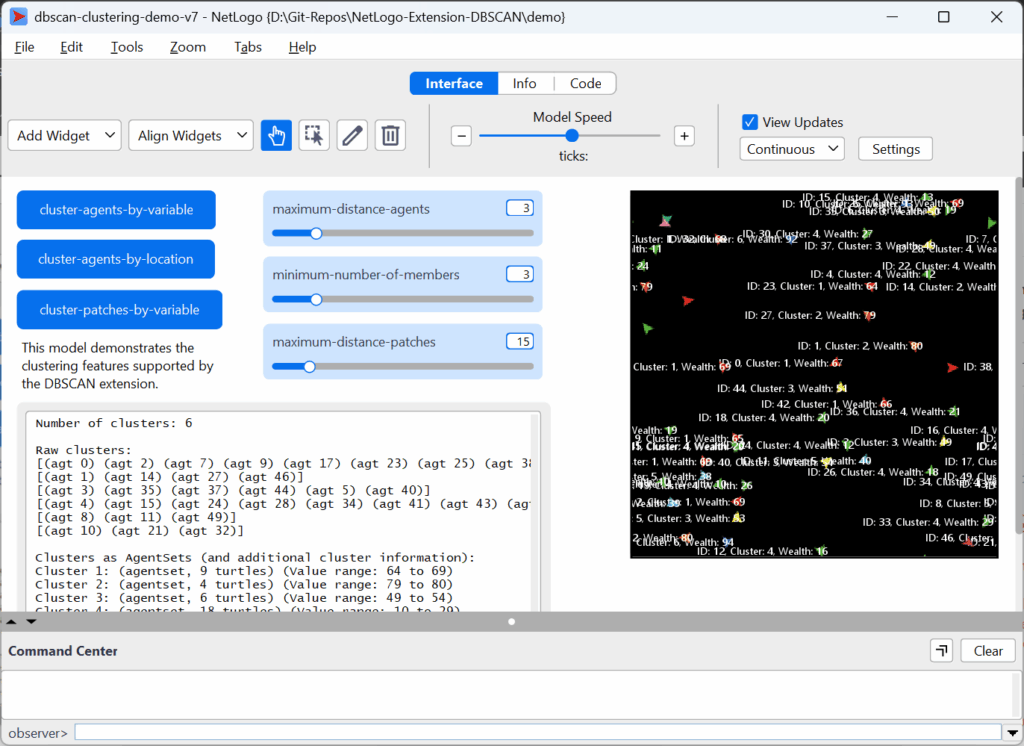Click turtle label 'ID: 27, Cluster: 2, Wealth: 79'

(810, 316)
